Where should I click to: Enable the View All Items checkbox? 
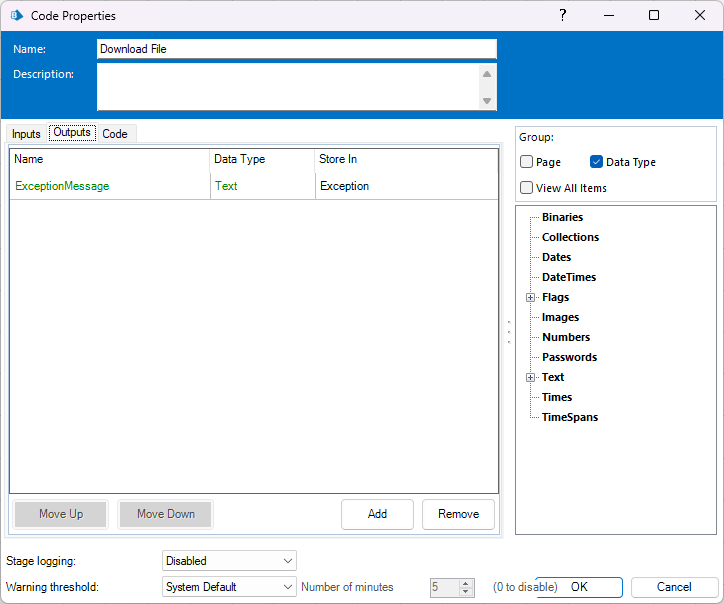point(527,187)
